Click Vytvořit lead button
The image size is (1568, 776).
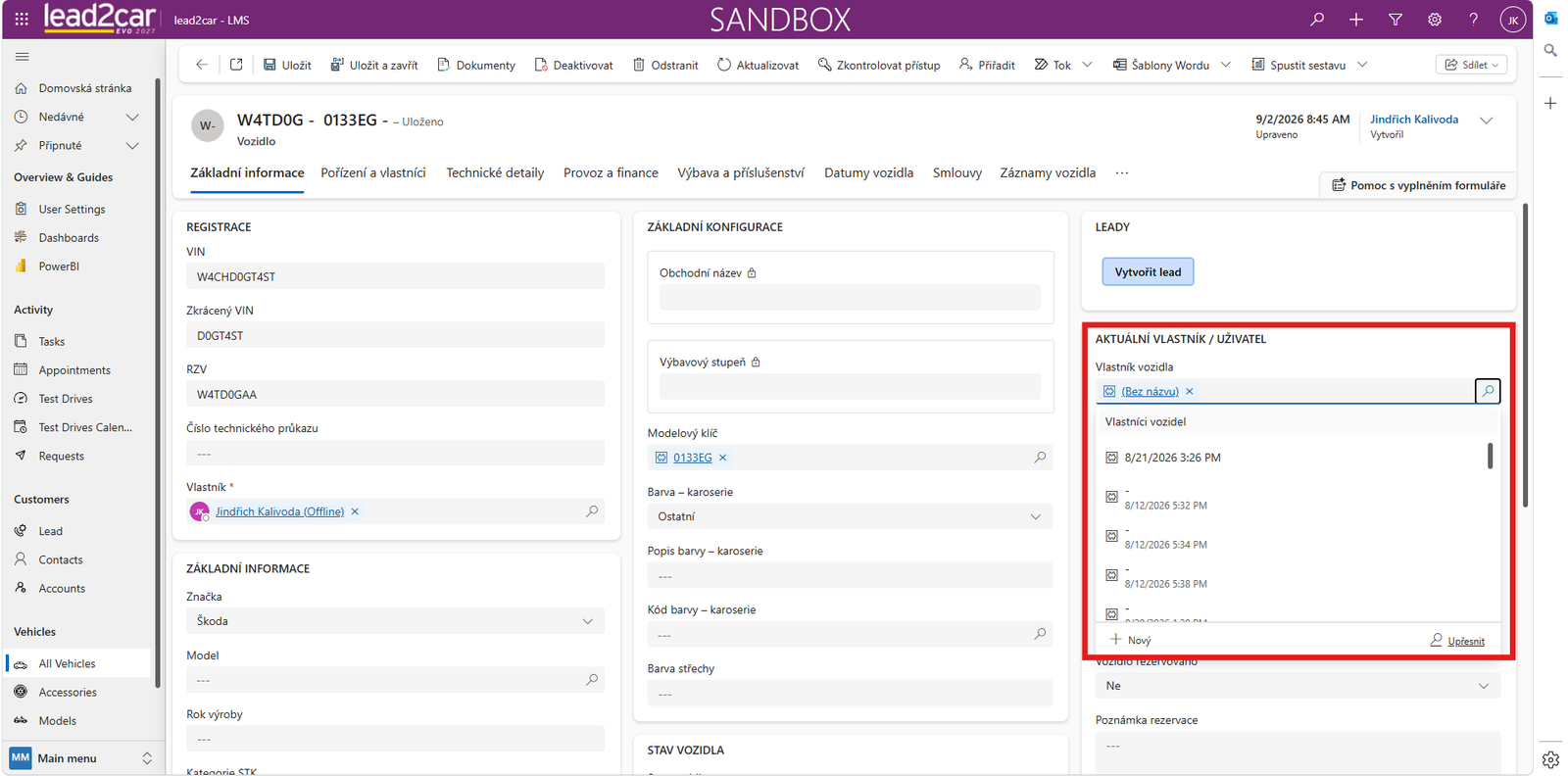tap(1148, 271)
